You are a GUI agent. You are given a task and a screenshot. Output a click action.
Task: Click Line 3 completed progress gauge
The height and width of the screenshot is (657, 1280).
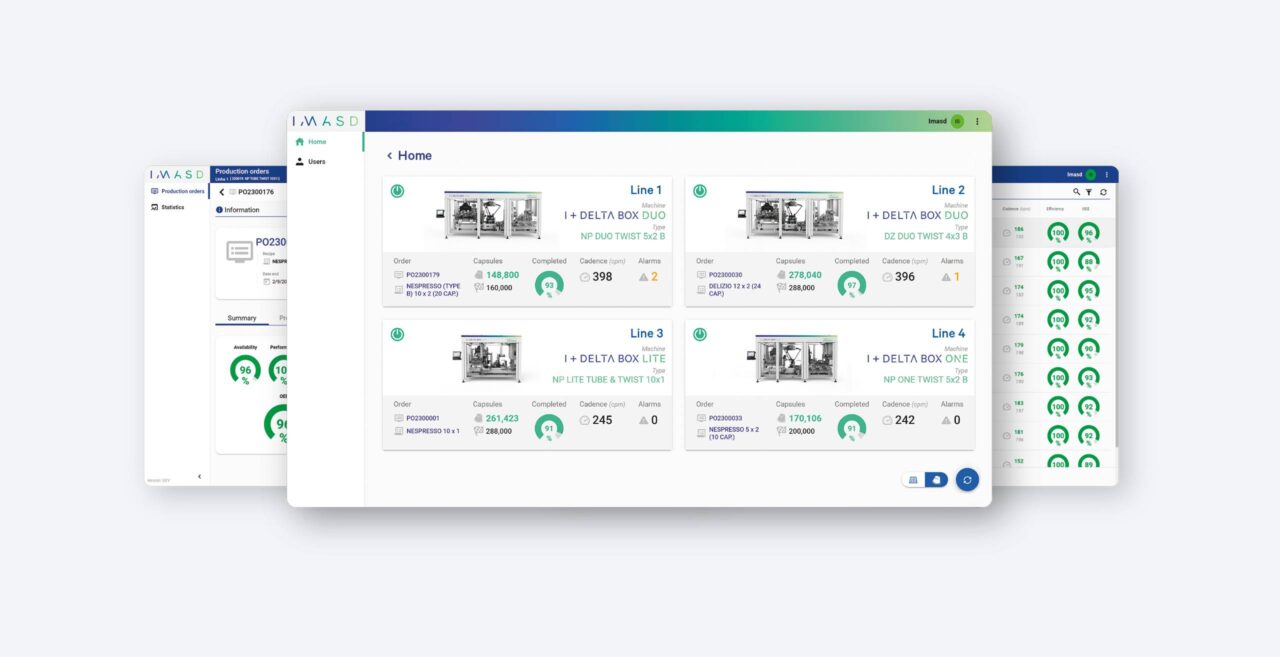tap(548, 426)
